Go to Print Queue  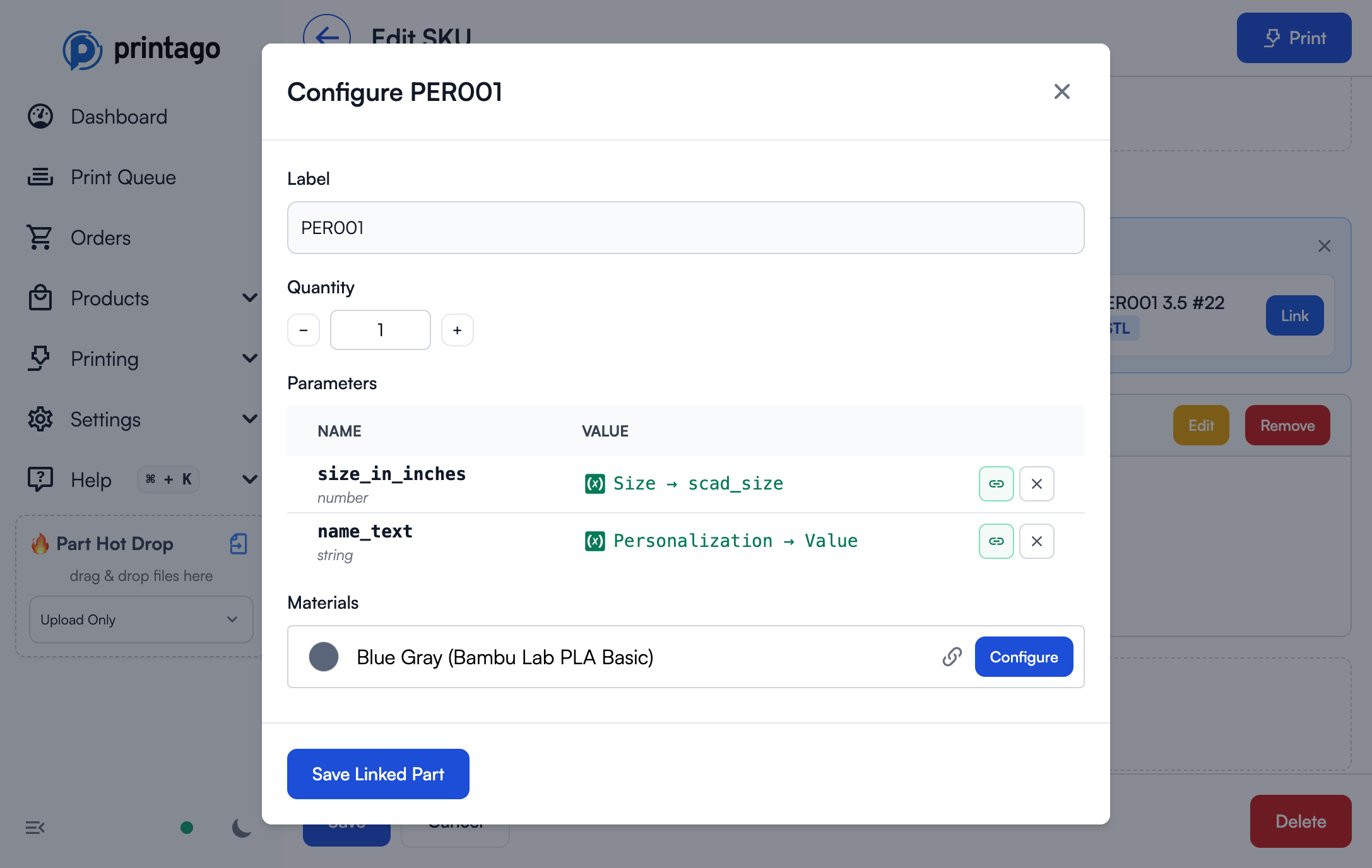point(123,177)
